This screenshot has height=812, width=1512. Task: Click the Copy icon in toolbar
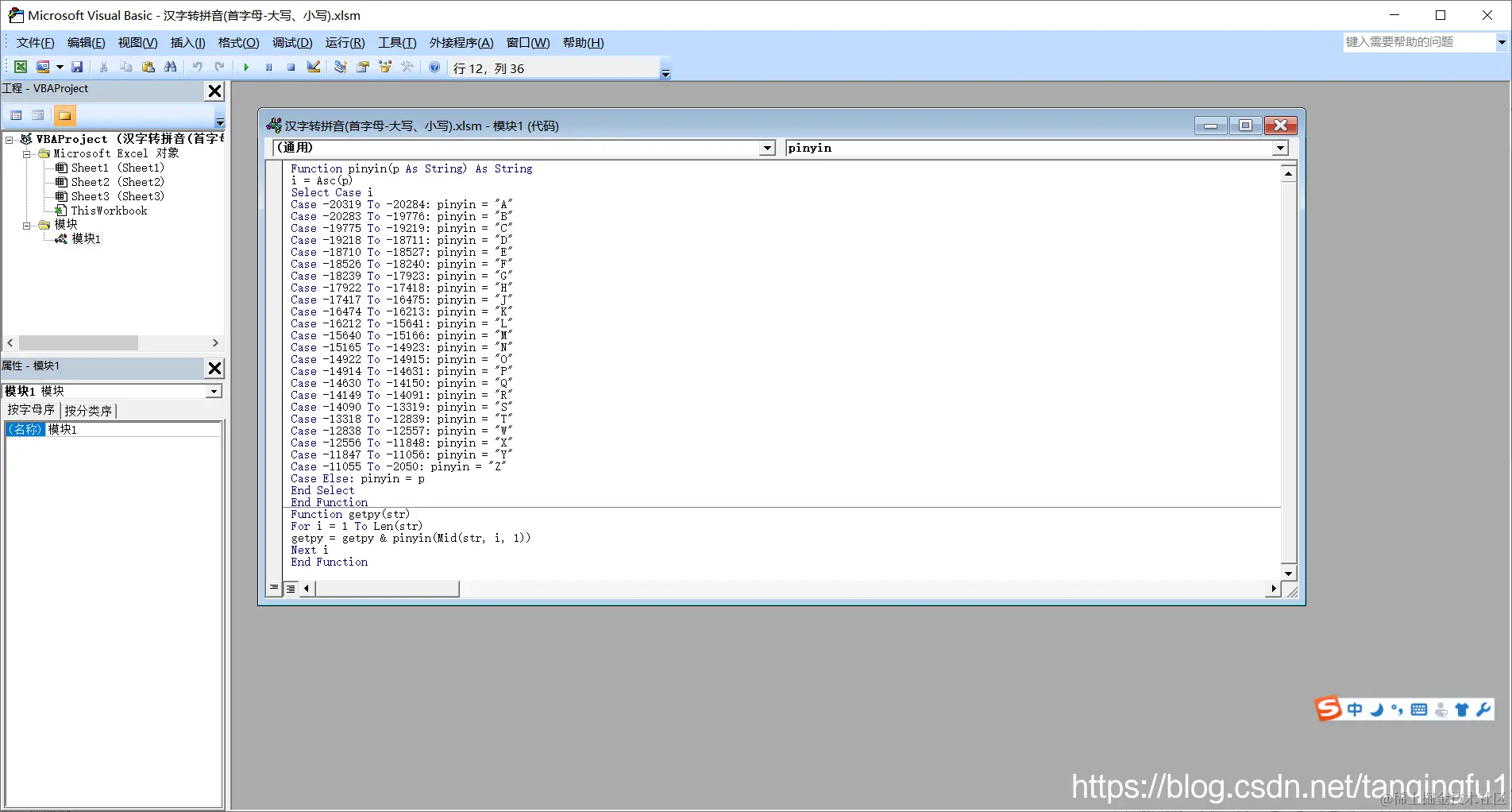(125, 68)
